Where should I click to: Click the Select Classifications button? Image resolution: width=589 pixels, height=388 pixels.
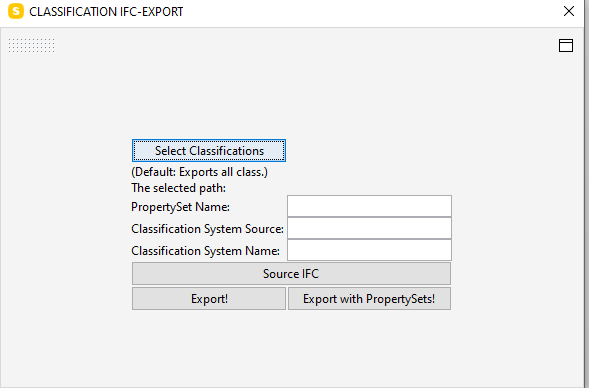(209, 151)
